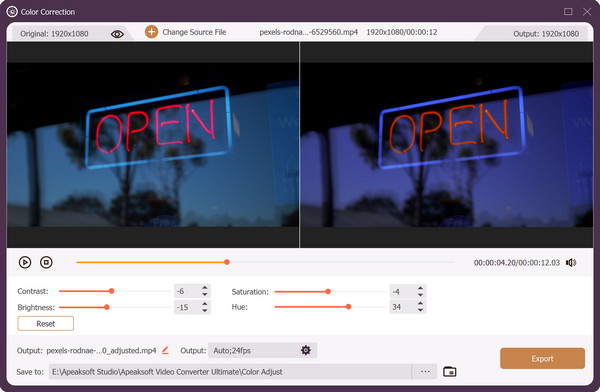Click the original video preview pane
The width and height of the screenshot is (600, 392).
[153, 145]
